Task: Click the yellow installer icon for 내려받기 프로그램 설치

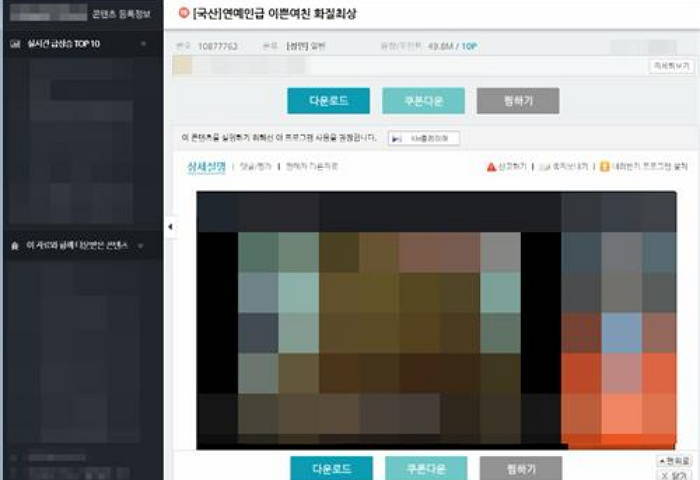Action: tap(604, 167)
